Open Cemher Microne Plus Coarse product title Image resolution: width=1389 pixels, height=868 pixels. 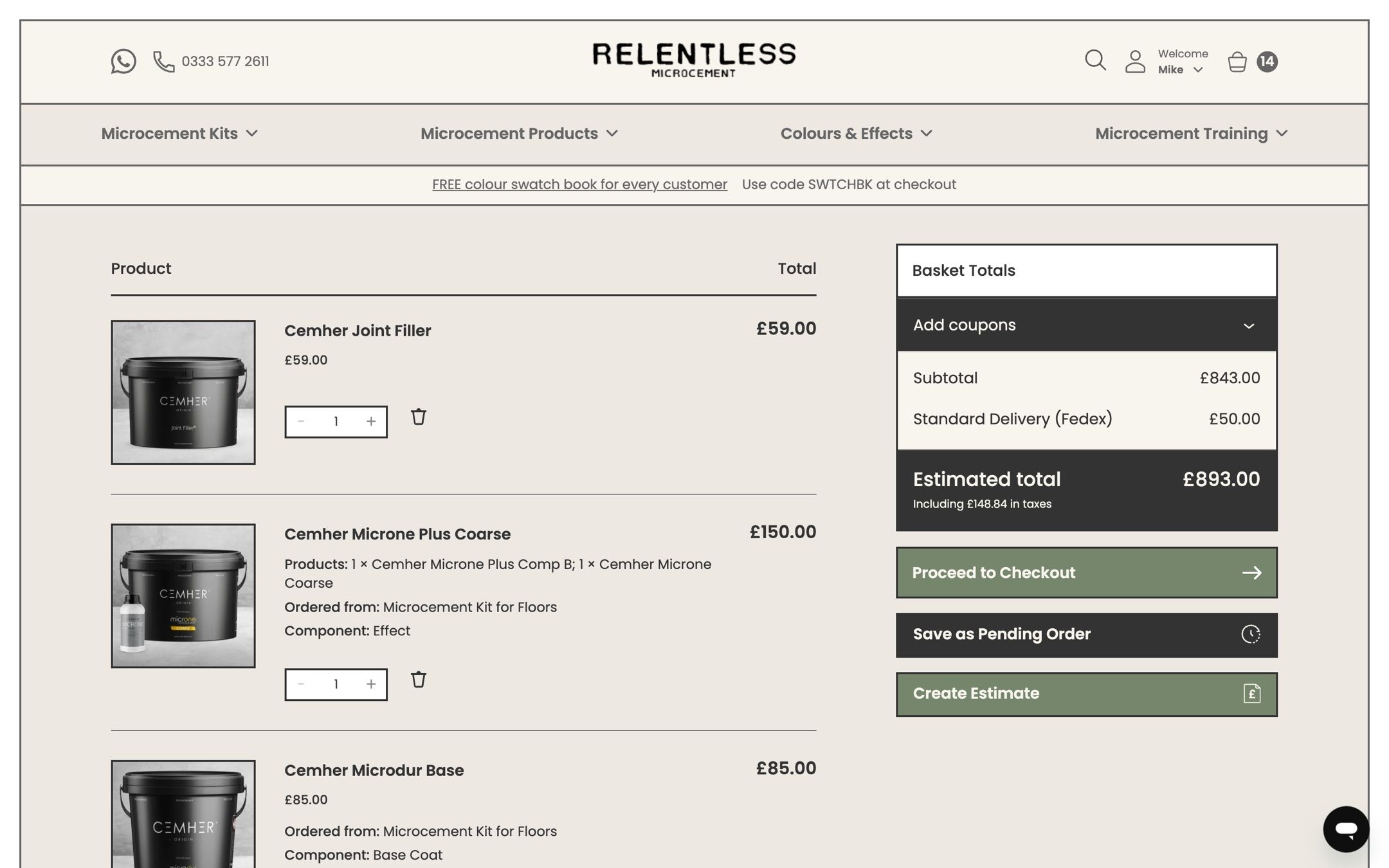(397, 534)
